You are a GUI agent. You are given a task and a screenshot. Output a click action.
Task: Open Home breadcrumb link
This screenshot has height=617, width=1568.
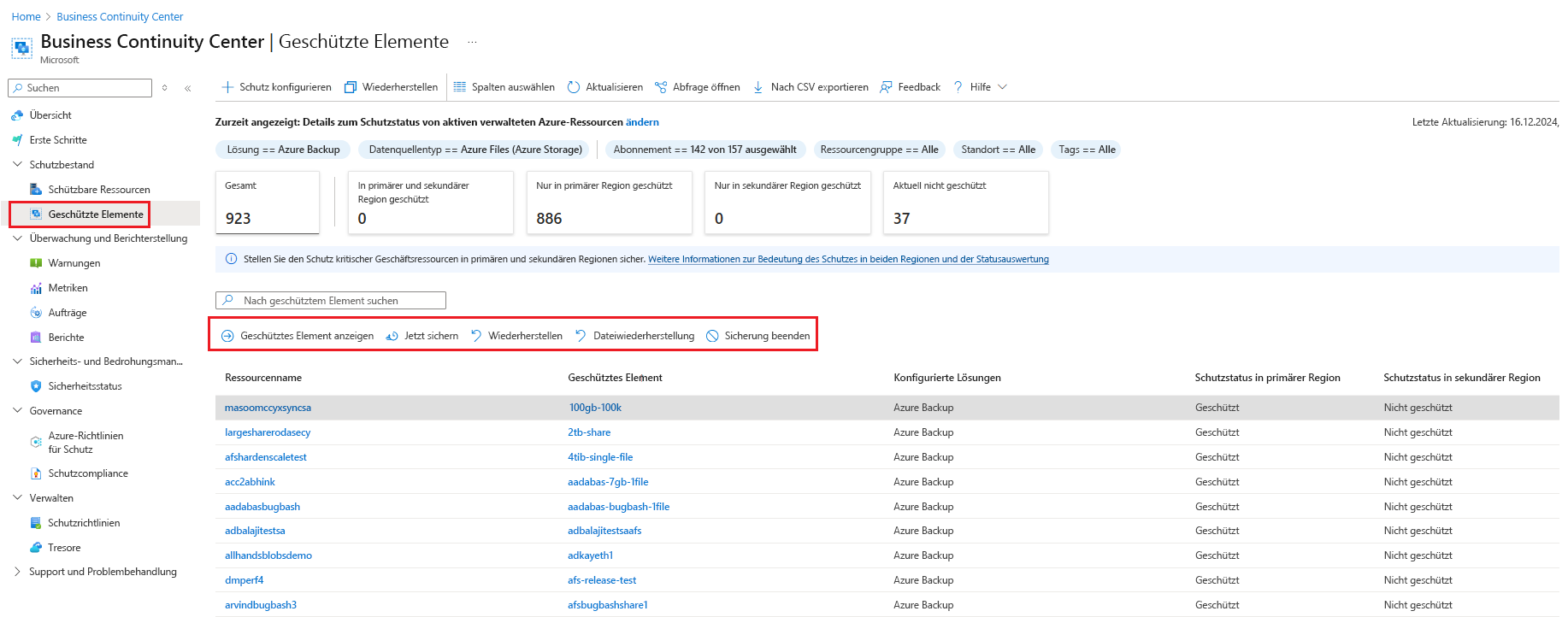[27, 16]
